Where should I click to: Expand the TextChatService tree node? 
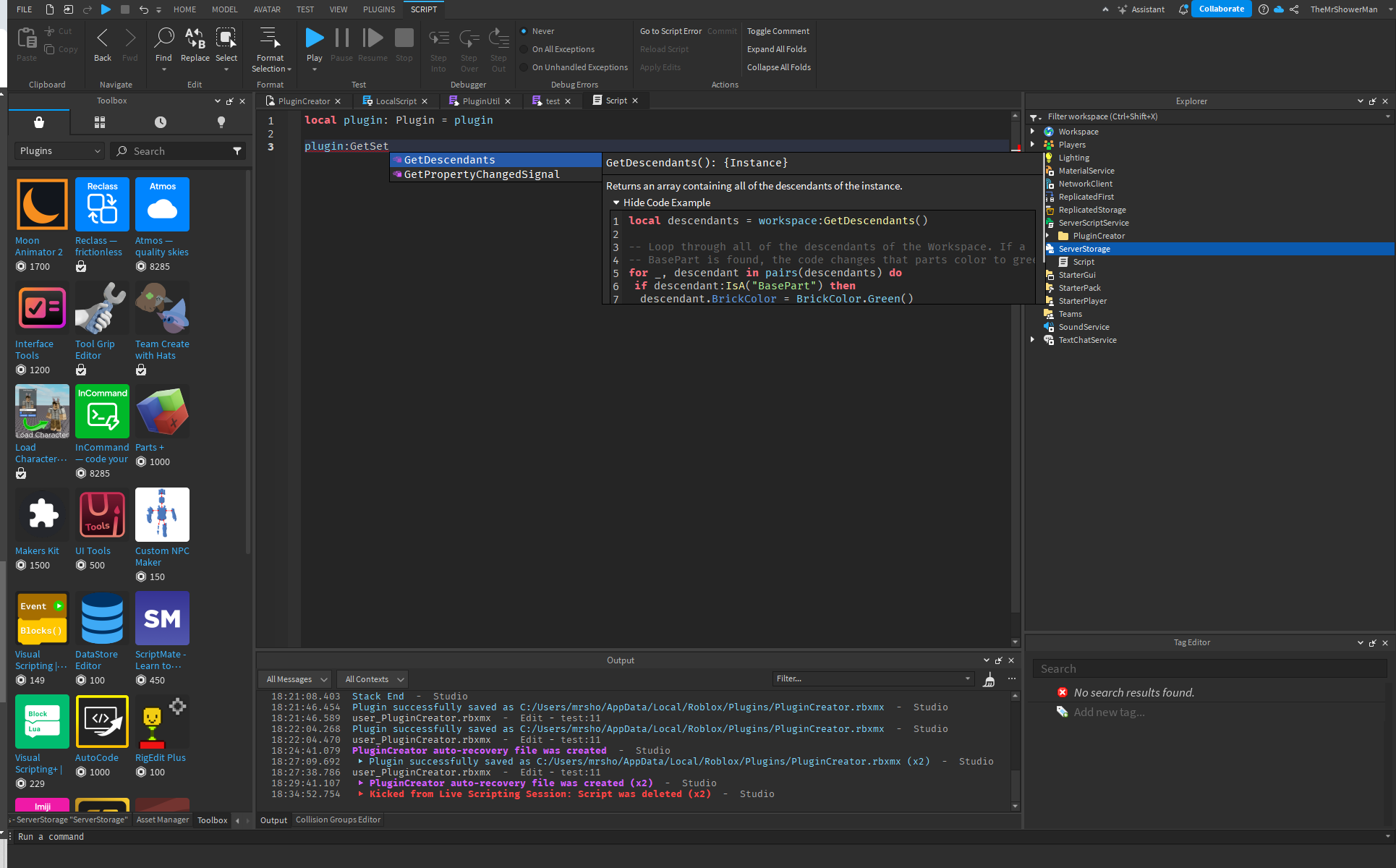(x=1032, y=340)
